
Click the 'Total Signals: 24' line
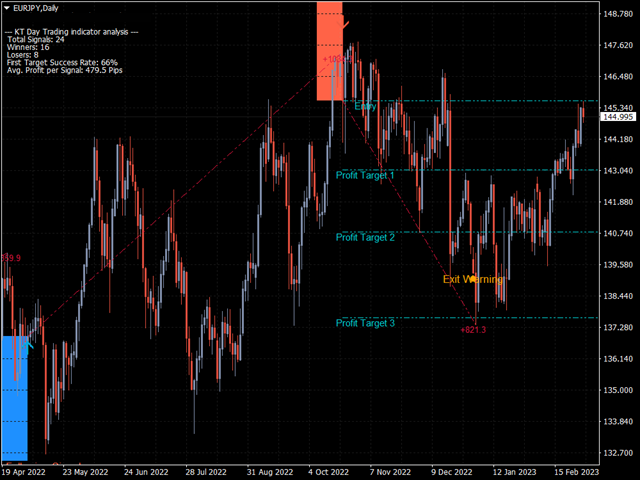tap(36, 40)
